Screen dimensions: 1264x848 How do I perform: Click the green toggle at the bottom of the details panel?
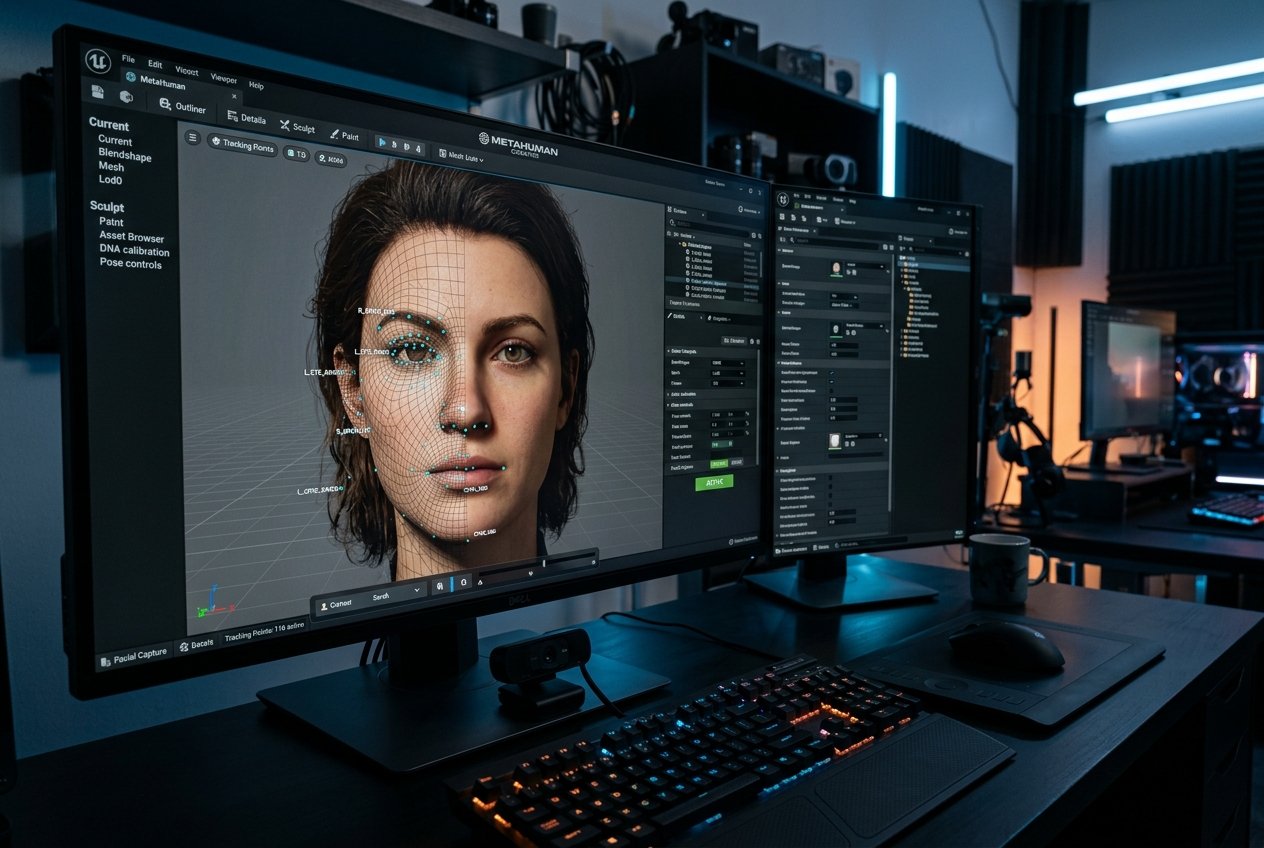point(719,463)
